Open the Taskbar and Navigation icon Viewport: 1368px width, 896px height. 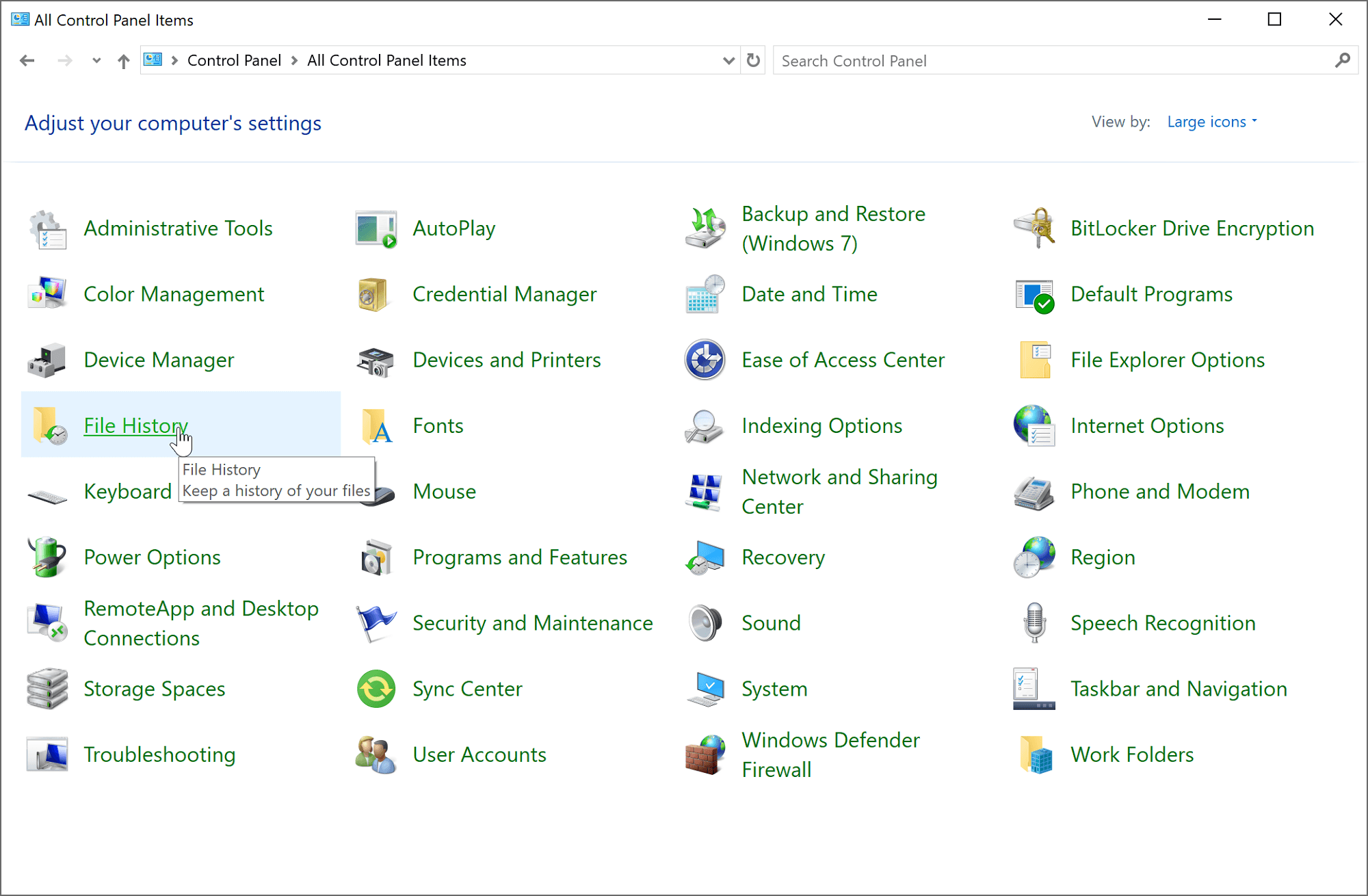1034,689
